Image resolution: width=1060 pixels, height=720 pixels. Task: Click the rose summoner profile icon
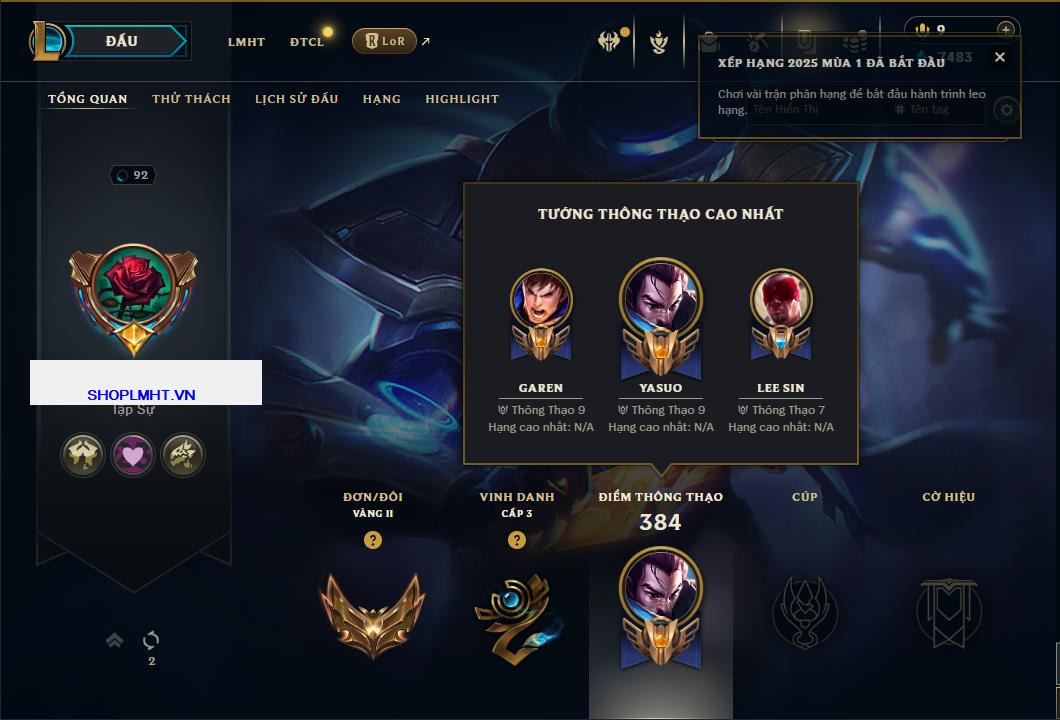(x=133, y=299)
